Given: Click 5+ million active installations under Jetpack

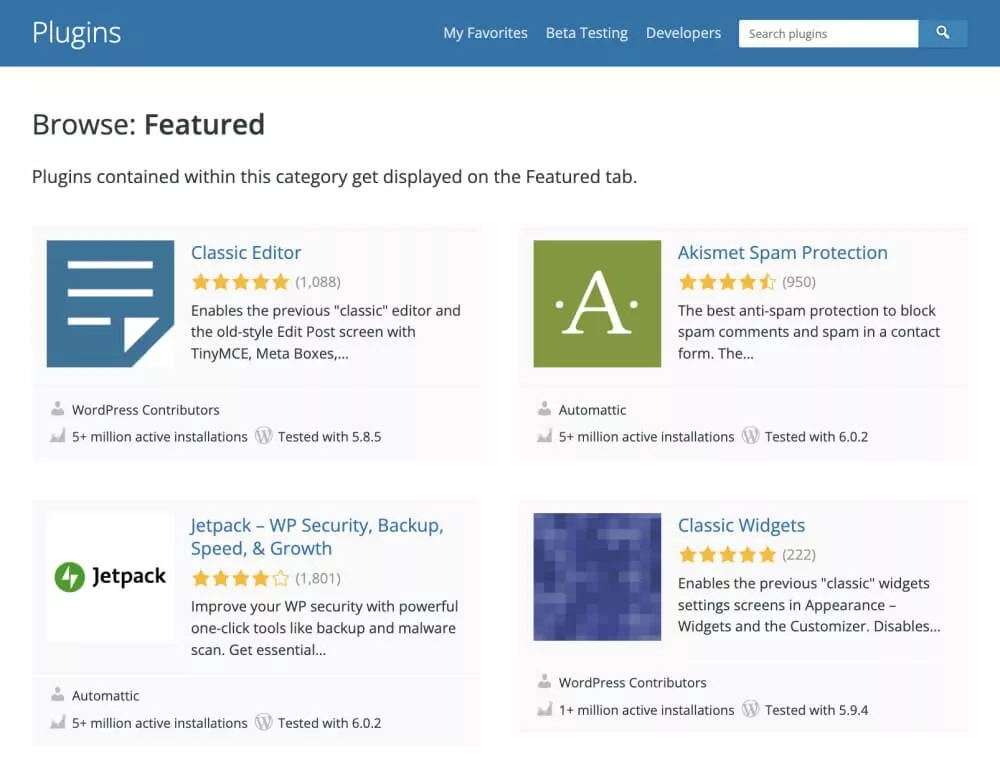Looking at the screenshot, I should (159, 723).
